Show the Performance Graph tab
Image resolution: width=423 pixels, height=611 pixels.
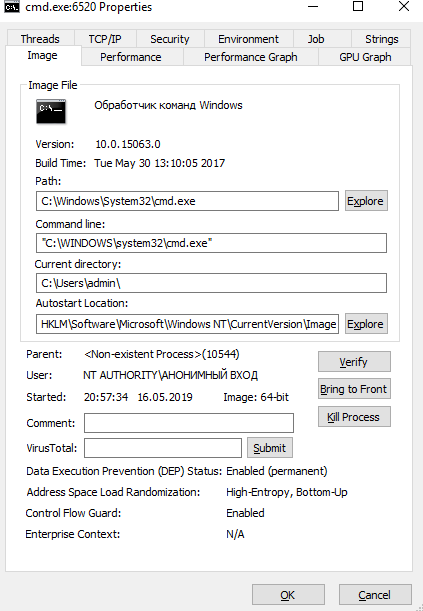point(250,57)
